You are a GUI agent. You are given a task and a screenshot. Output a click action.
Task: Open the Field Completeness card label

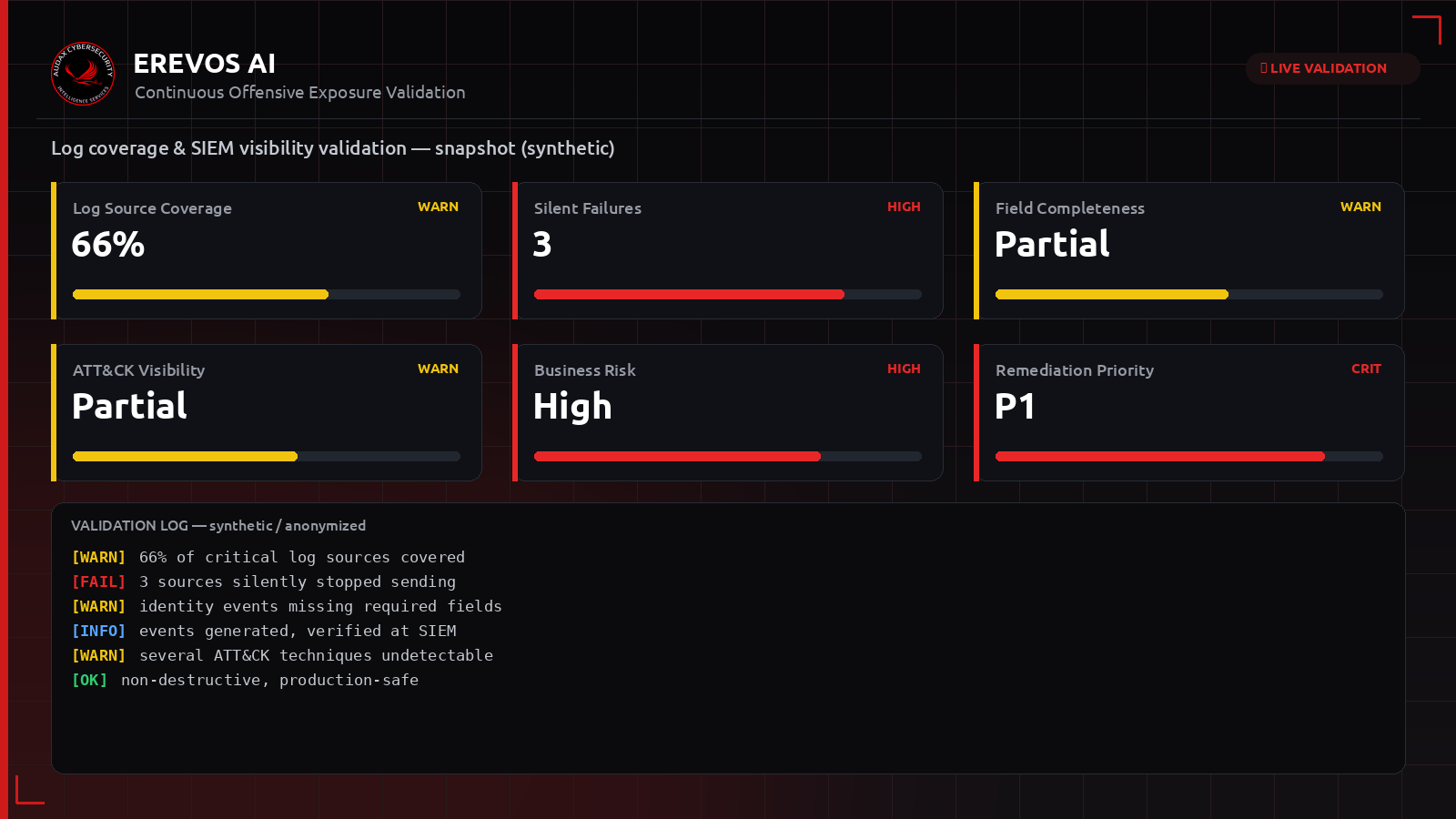pyautogui.click(x=1070, y=208)
